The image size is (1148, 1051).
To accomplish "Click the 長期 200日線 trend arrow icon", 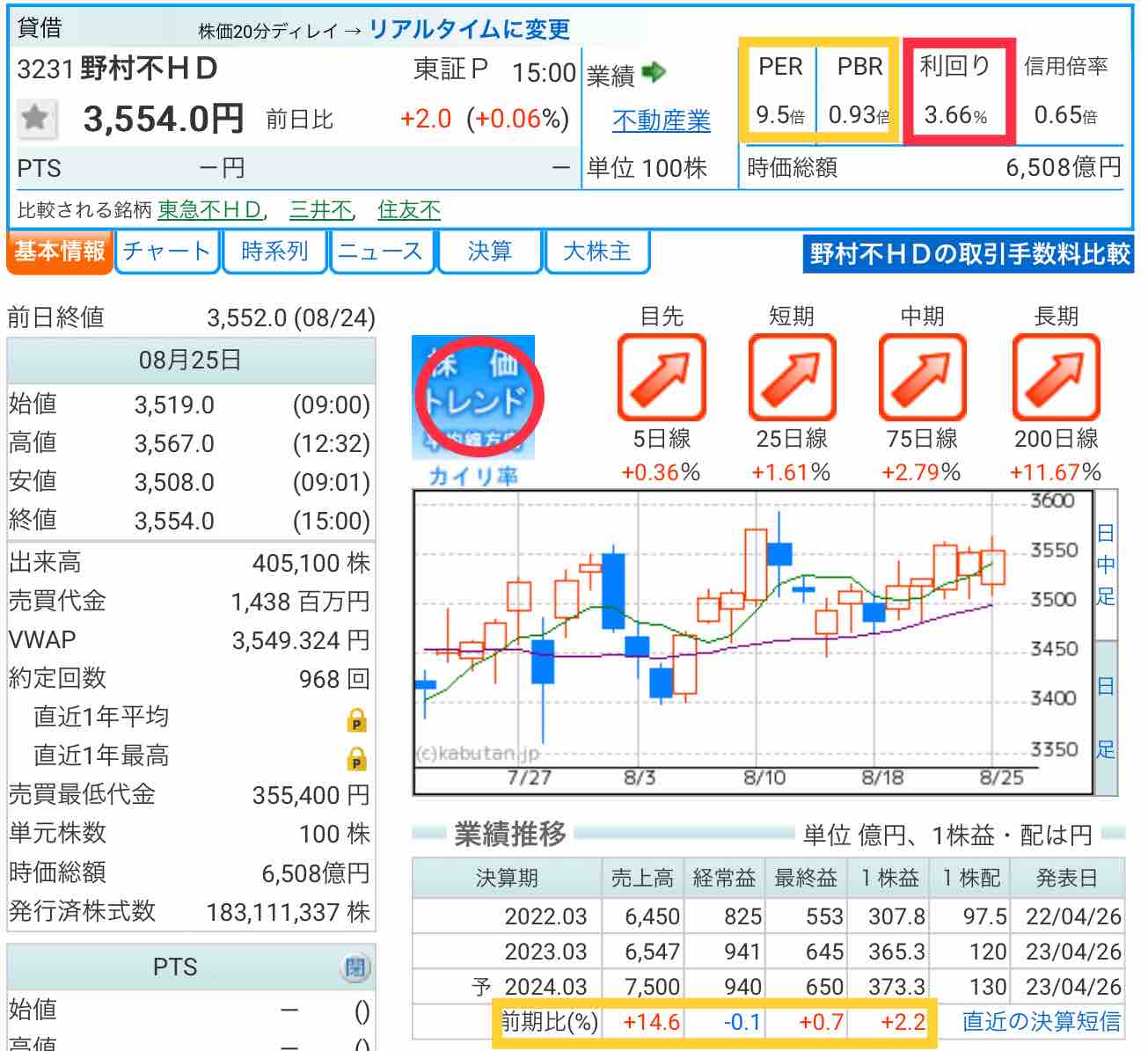I will pos(1056,376).
